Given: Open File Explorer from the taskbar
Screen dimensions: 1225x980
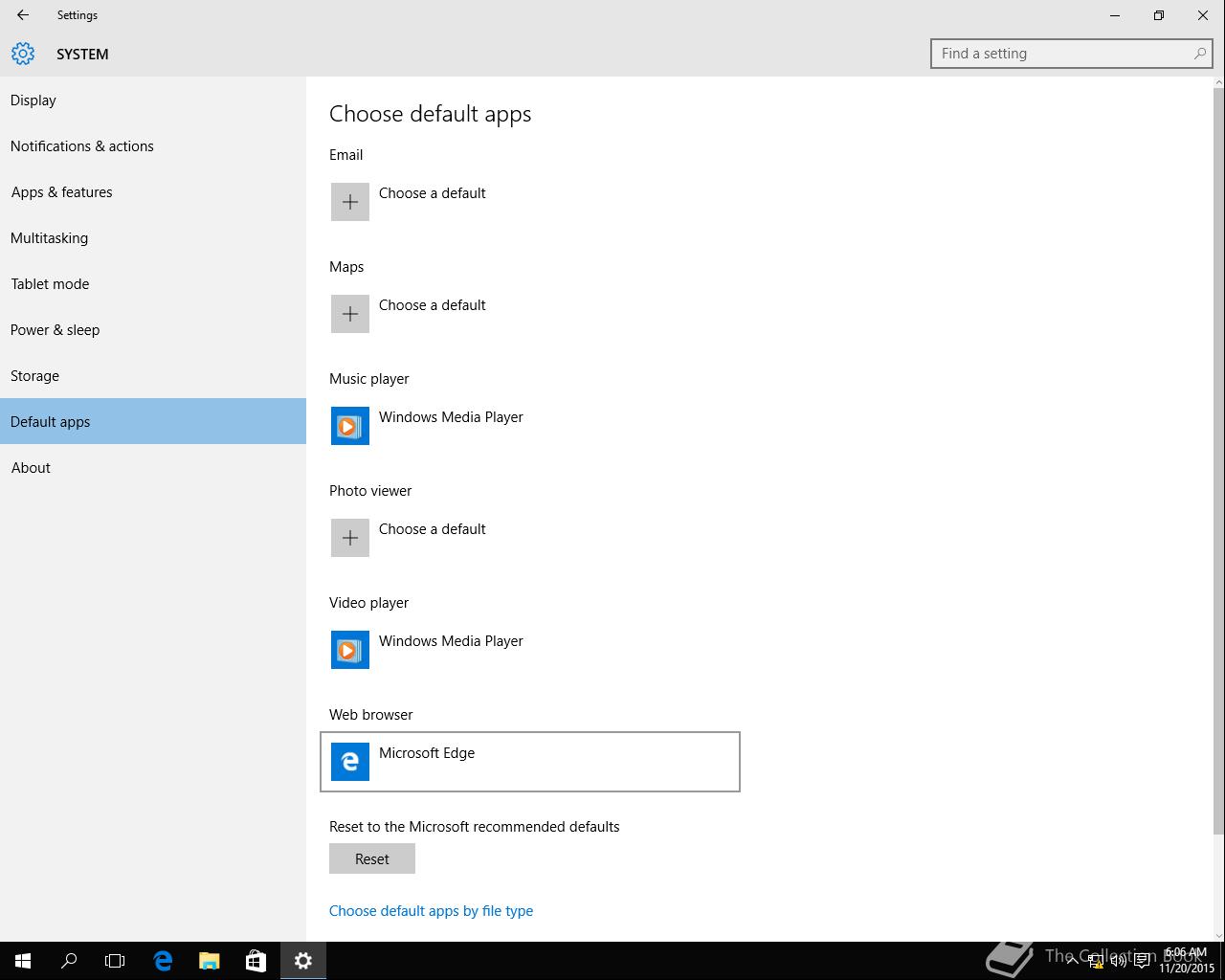Looking at the screenshot, I should [209, 961].
